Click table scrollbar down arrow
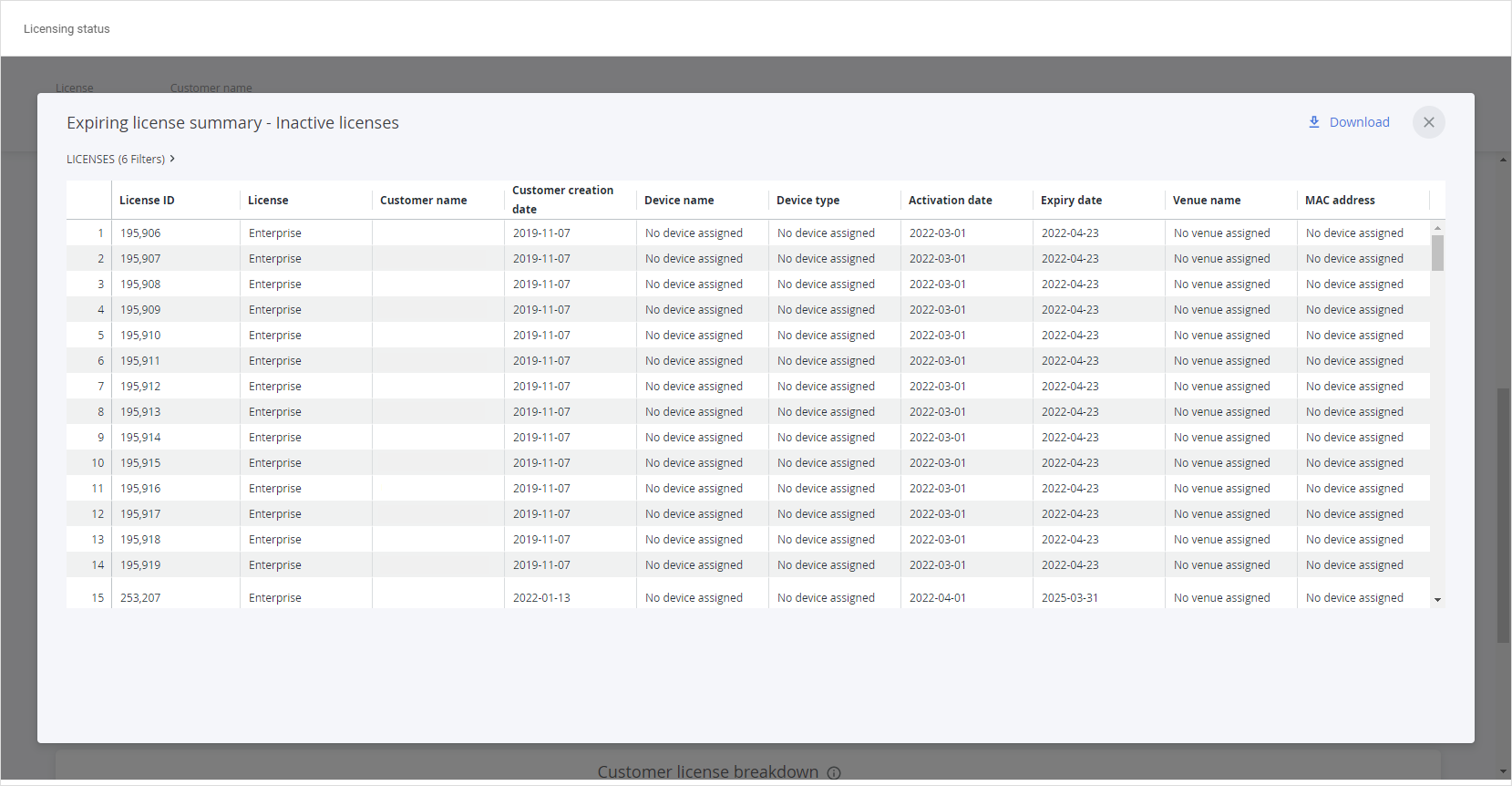Viewport: 1512px width, 786px height. click(x=1437, y=600)
